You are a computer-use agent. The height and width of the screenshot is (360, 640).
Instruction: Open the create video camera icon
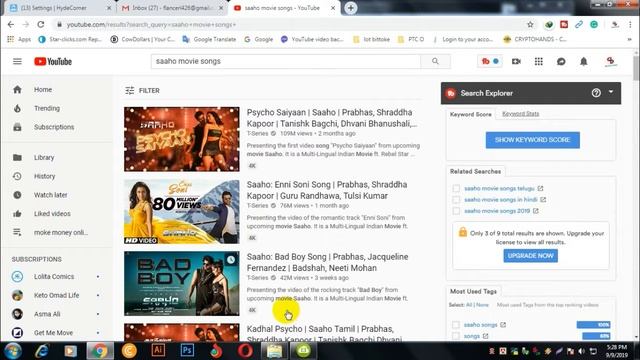click(516, 61)
